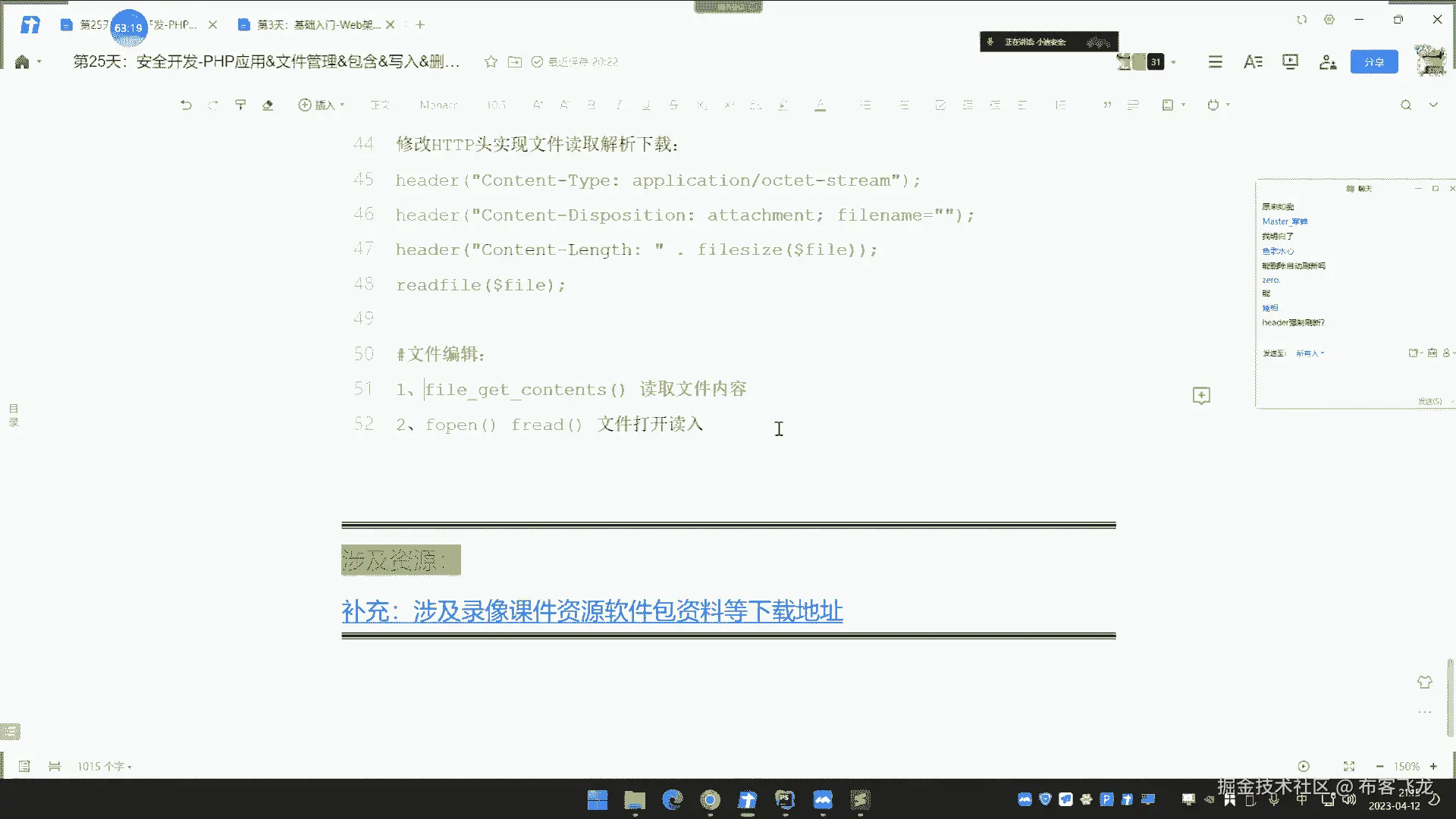1456x819 pixels.
Task: Toggle strikethrough formatting
Action: [x=673, y=105]
